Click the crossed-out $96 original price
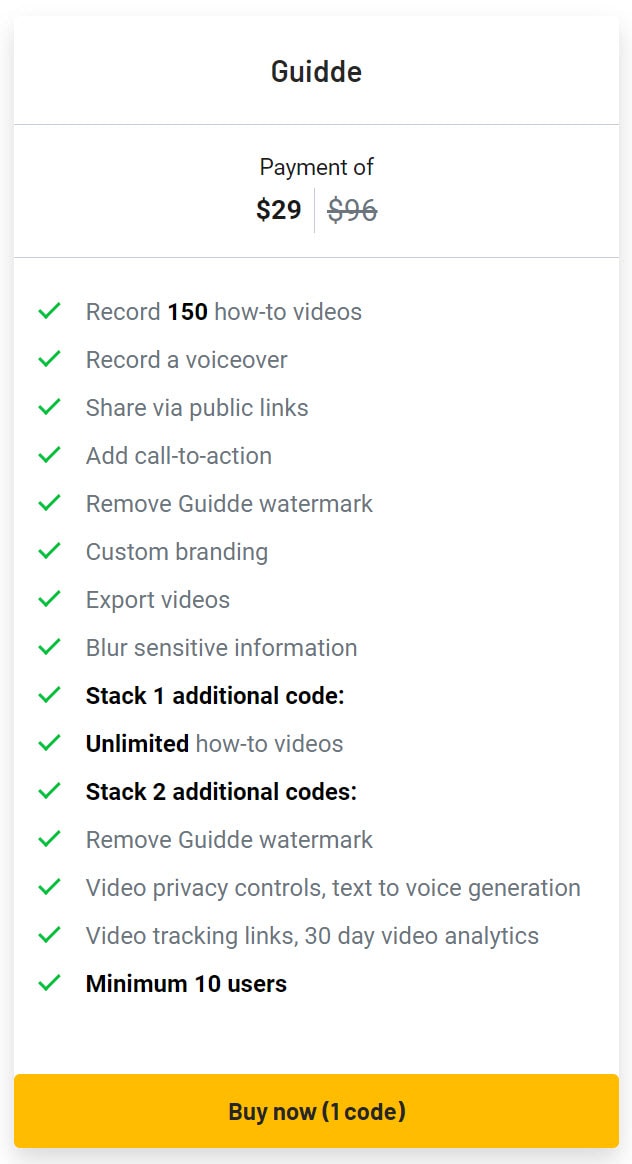 pyautogui.click(x=352, y=210)
